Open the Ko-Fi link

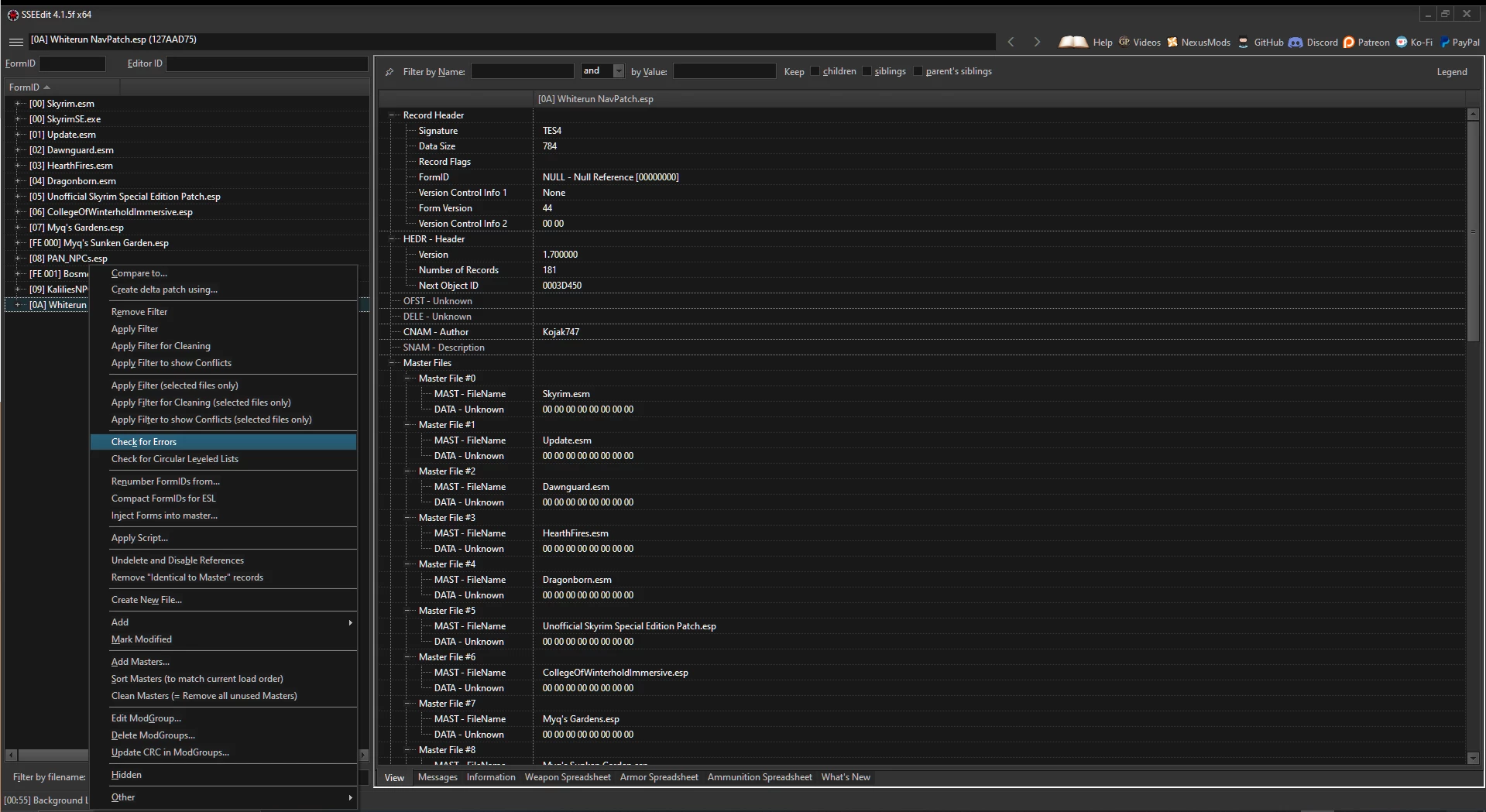click(x=1414, y=42)
